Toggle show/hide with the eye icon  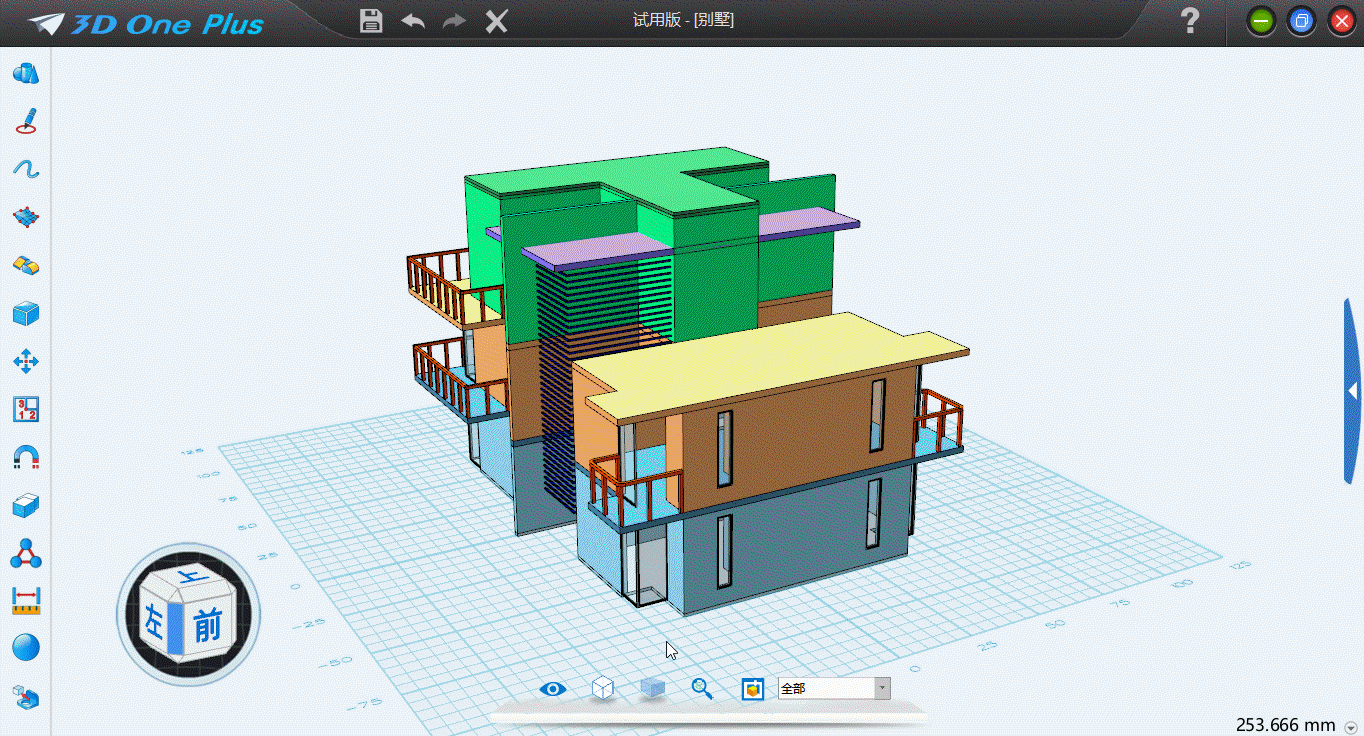point(553,688)
